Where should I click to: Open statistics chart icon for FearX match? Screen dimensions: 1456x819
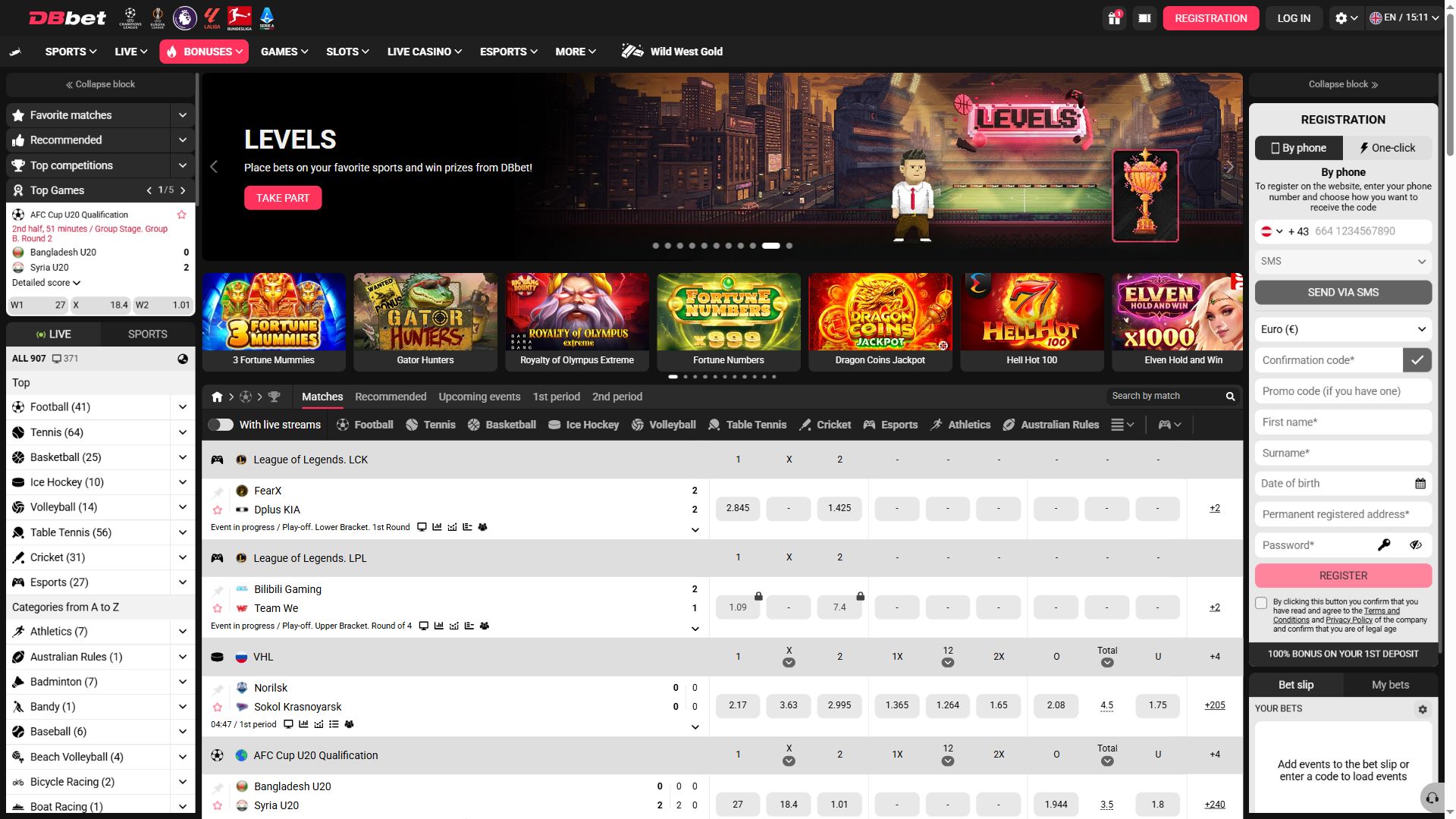[437, 527]
